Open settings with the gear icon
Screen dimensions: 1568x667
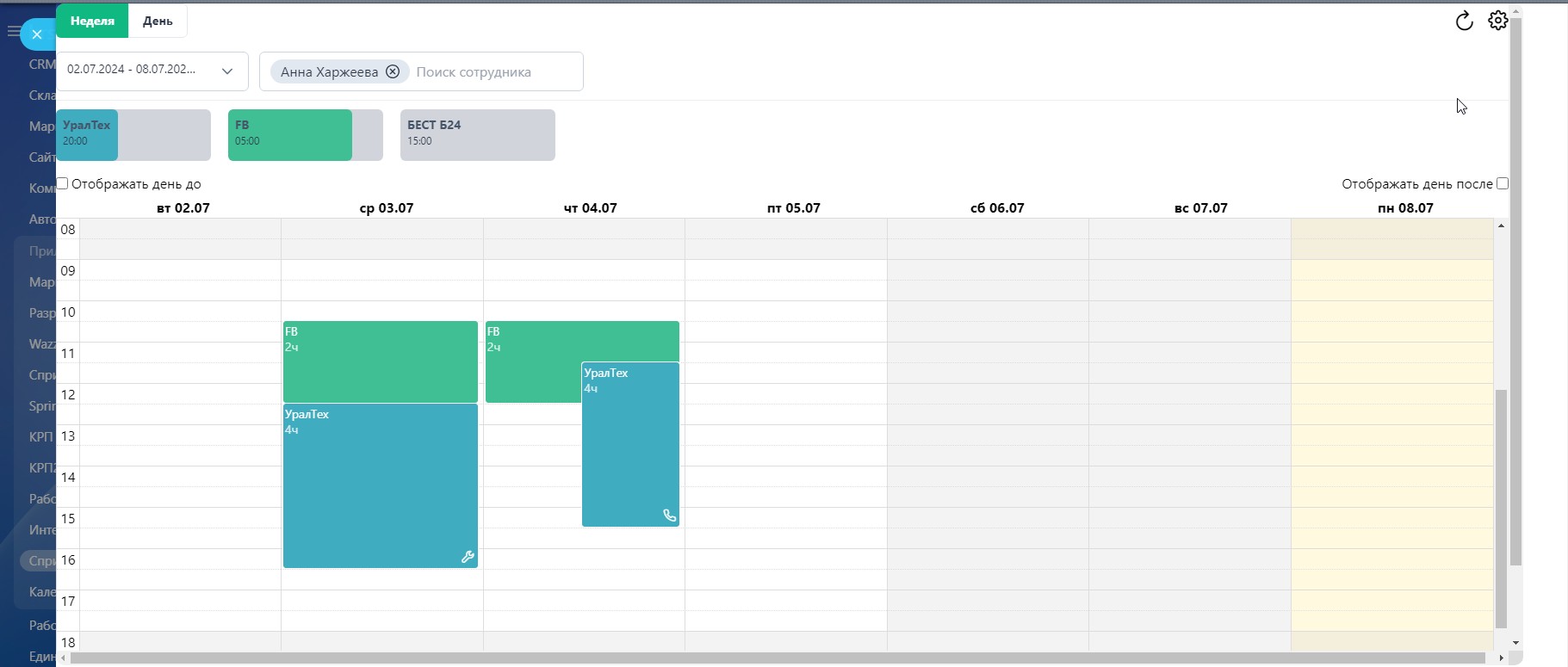[1497, 21]
